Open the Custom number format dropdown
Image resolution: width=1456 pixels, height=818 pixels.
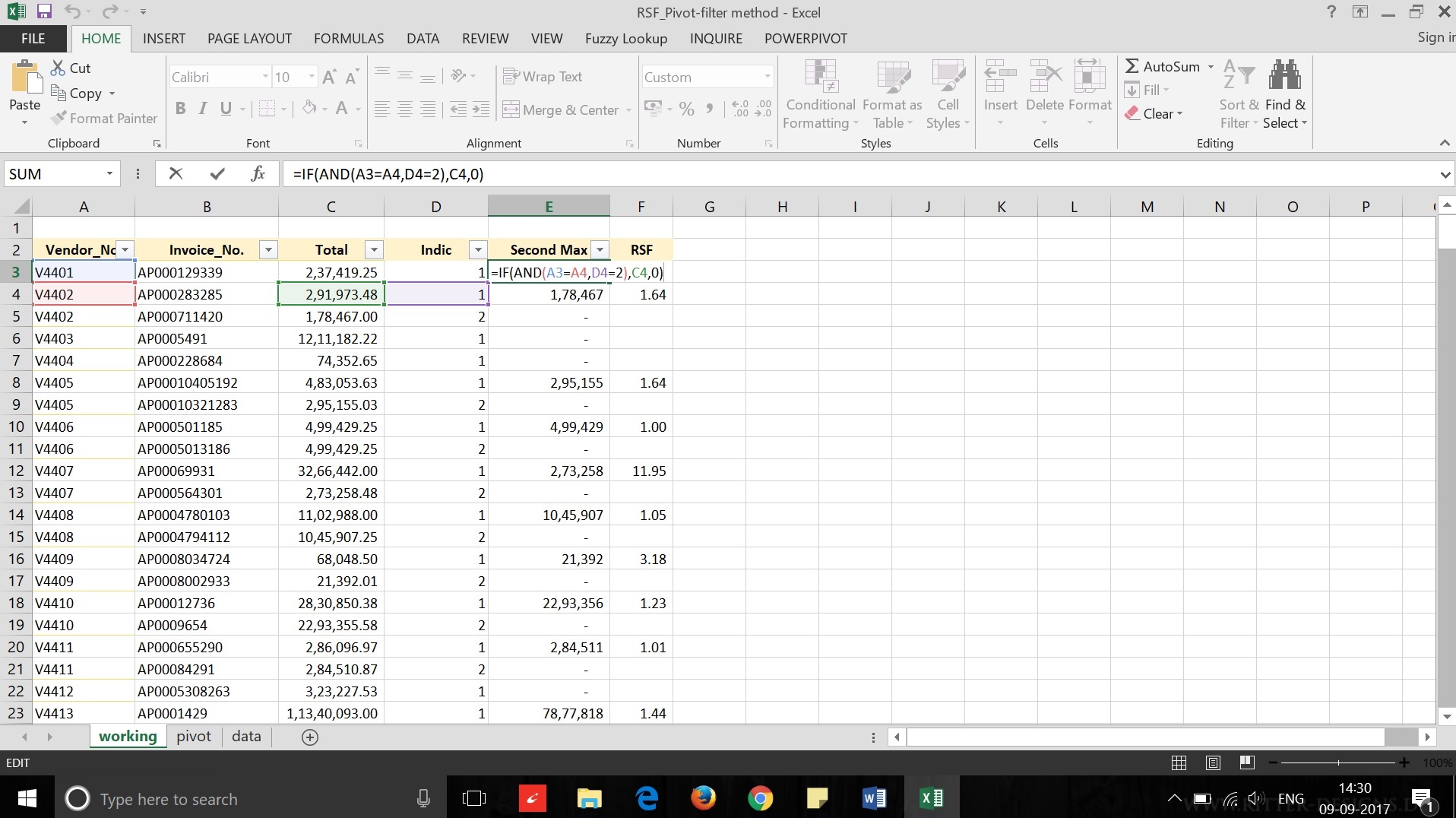point(767,77)
